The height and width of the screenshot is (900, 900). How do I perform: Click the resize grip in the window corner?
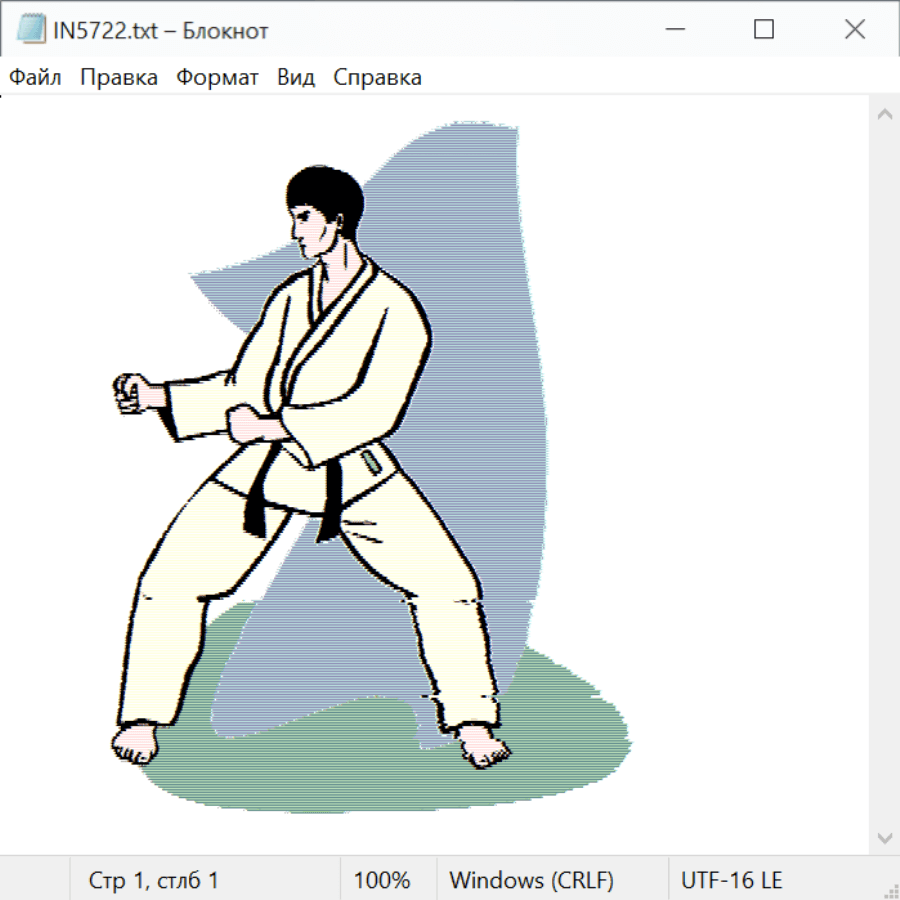pyautogui.click(x=890, y=890)
